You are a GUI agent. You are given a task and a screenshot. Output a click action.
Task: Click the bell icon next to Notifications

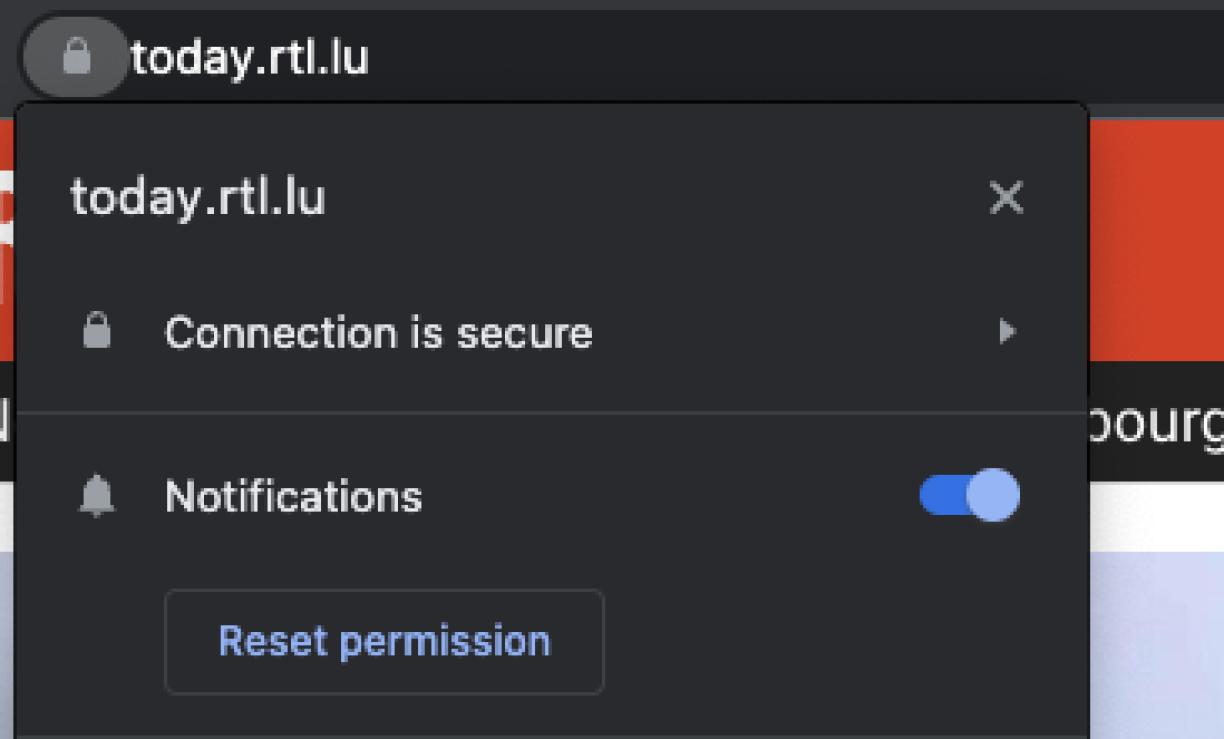click(x=97, y=496)
